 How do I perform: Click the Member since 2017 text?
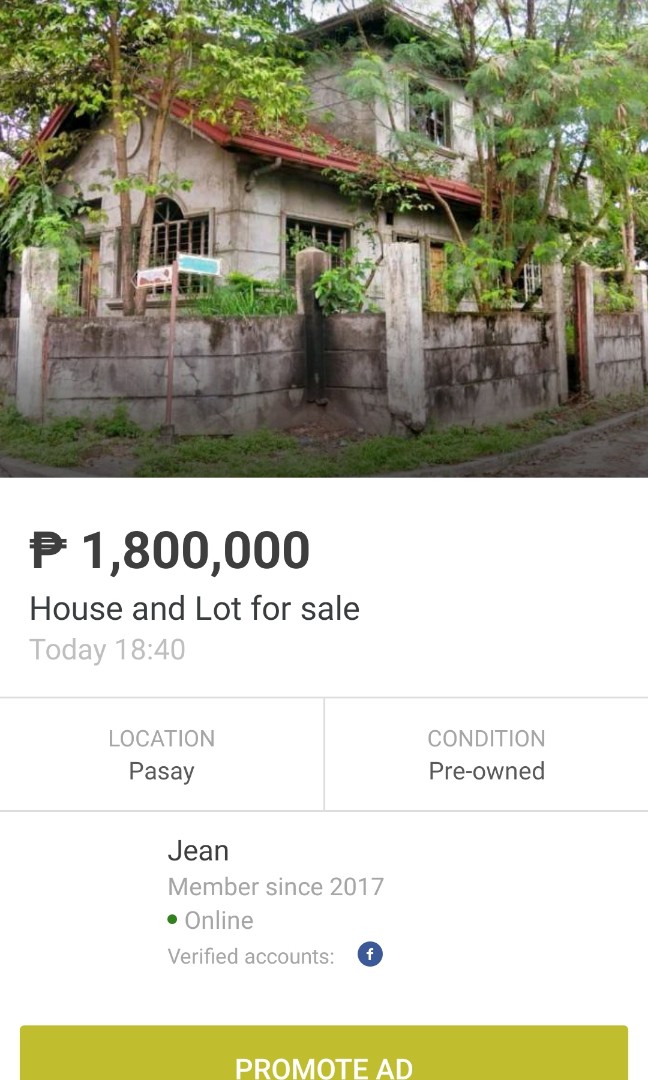[277, 887]
